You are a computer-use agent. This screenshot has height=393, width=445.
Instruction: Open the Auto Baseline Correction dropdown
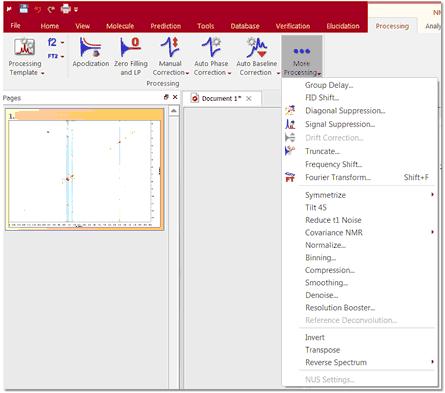[278, 73]
